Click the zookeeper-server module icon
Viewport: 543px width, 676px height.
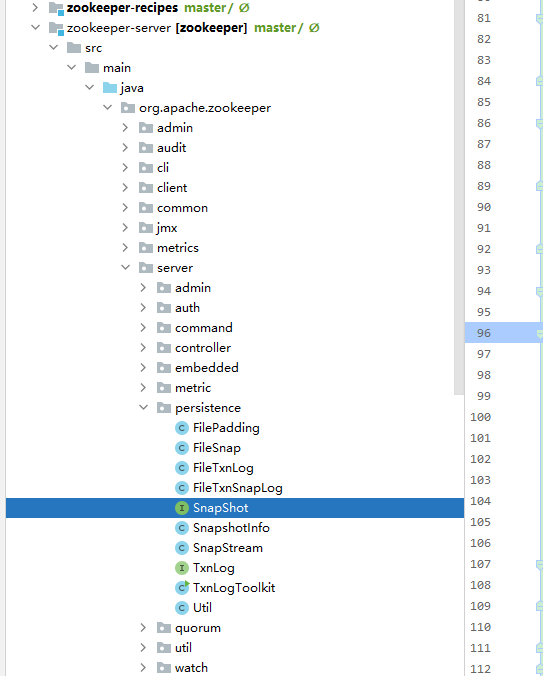[56, 28]
